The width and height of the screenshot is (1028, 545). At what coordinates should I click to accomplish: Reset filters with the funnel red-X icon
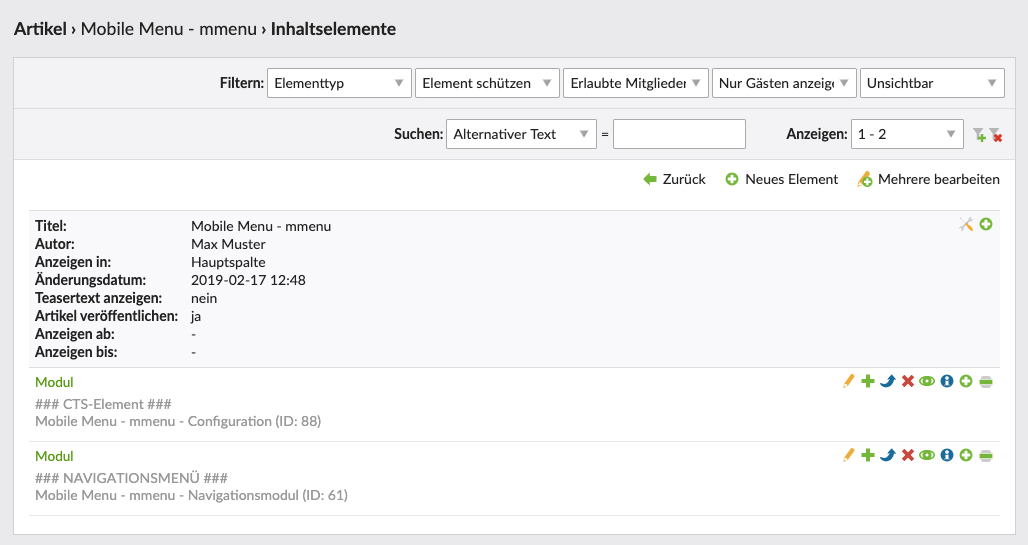995,134
